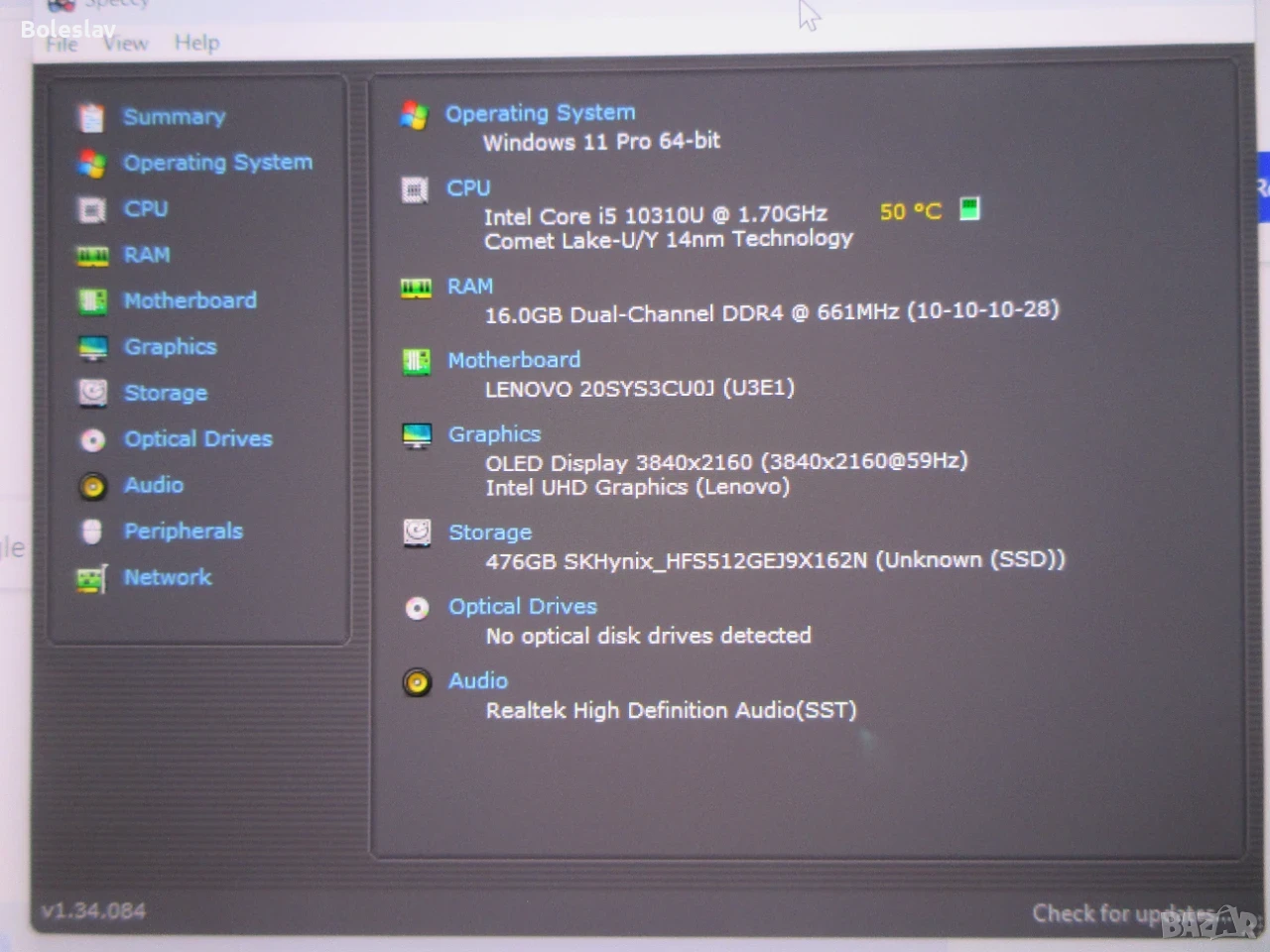
Task: Select the RAM module icon in sidebar
Action: tap(92, 256)
